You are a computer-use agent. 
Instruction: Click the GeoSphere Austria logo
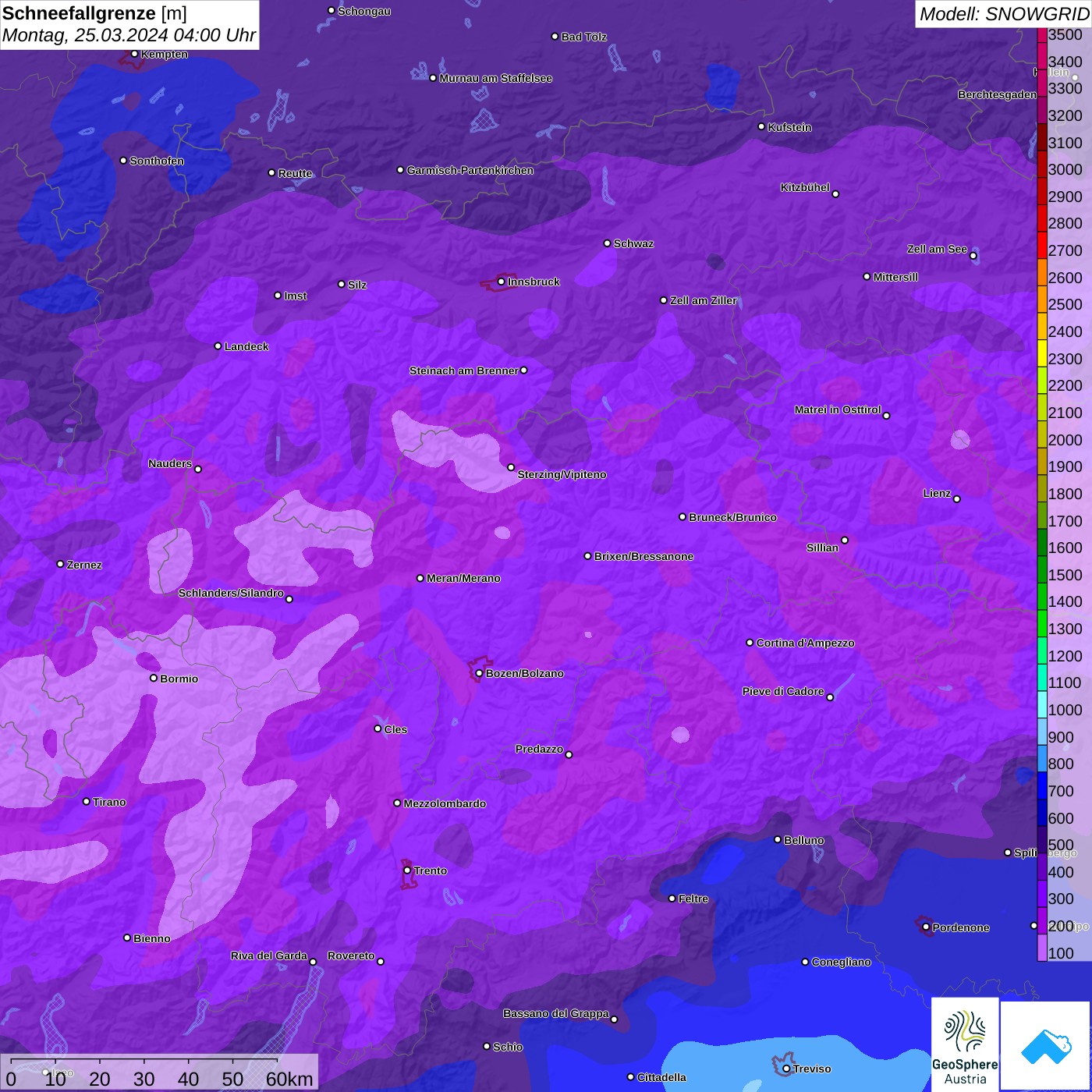(x=965, y=1045)
